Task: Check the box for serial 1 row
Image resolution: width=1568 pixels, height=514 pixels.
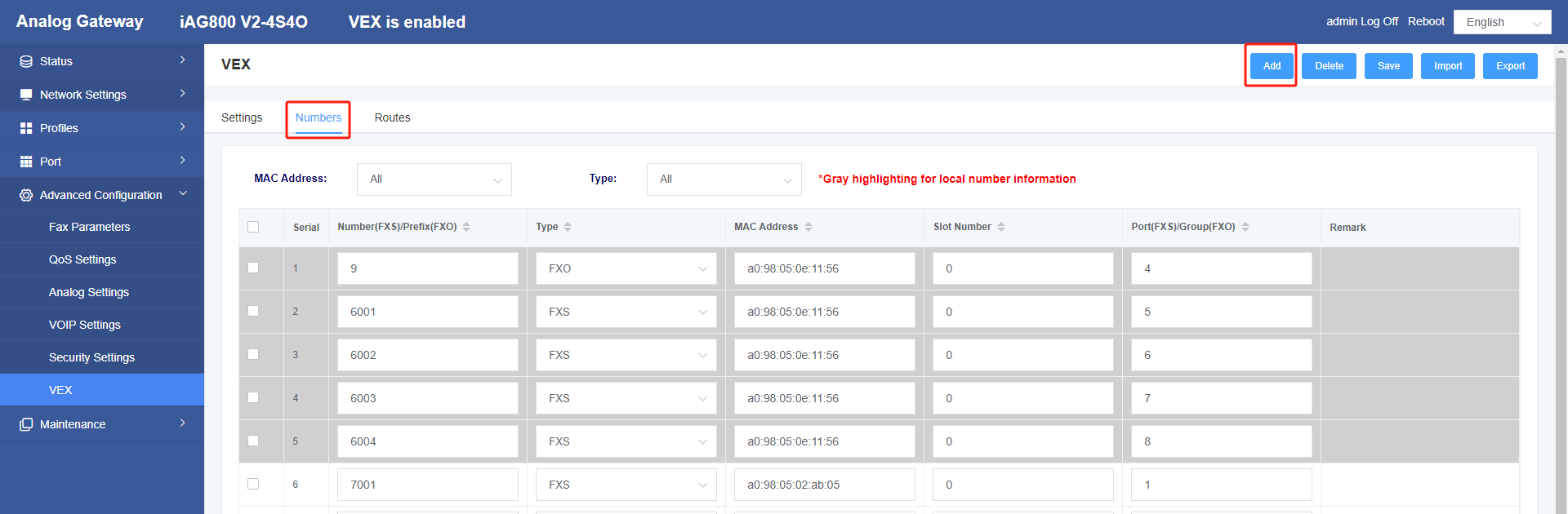Action: 253,268
